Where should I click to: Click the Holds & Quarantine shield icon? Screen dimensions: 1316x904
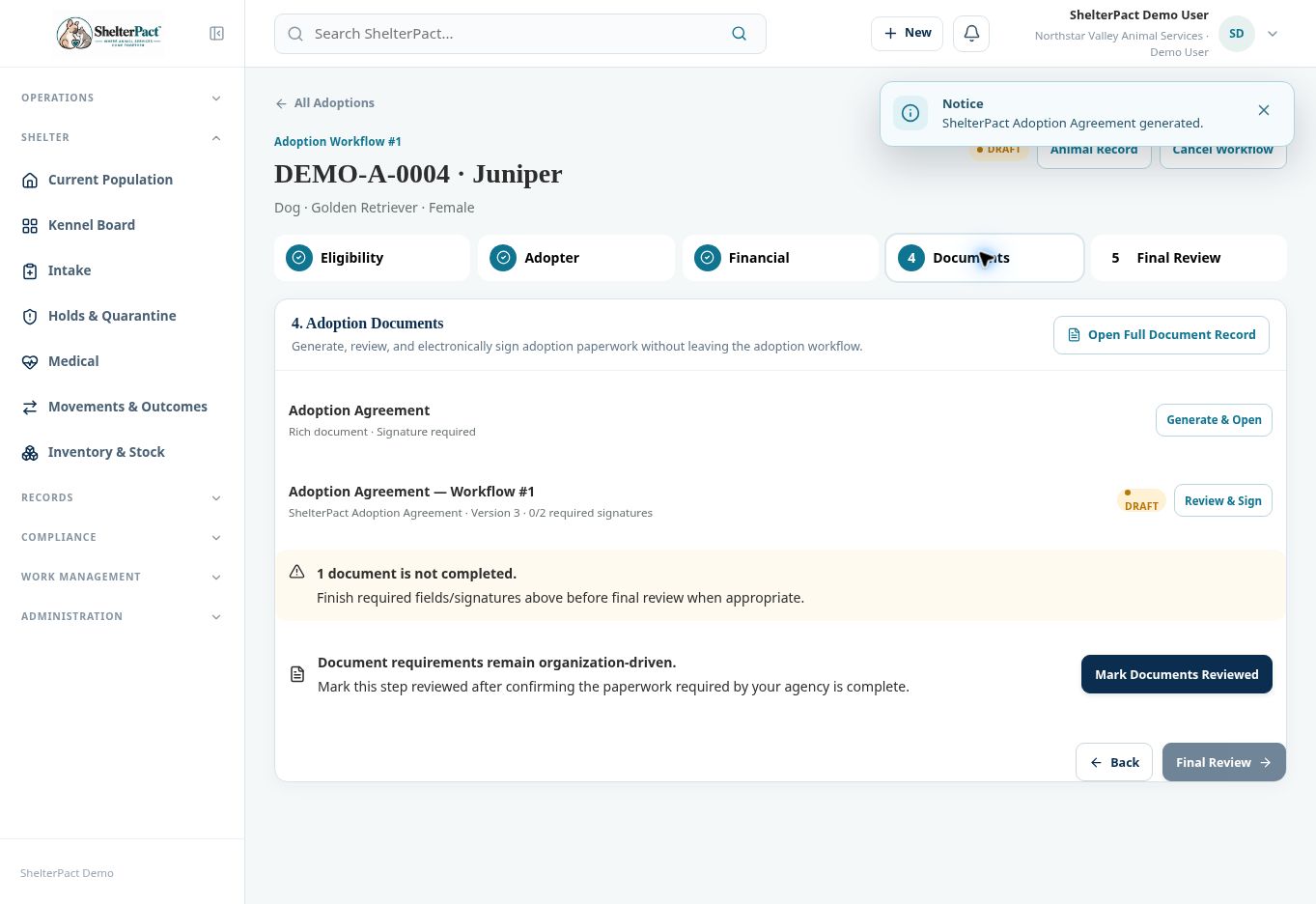pos(30,316)
